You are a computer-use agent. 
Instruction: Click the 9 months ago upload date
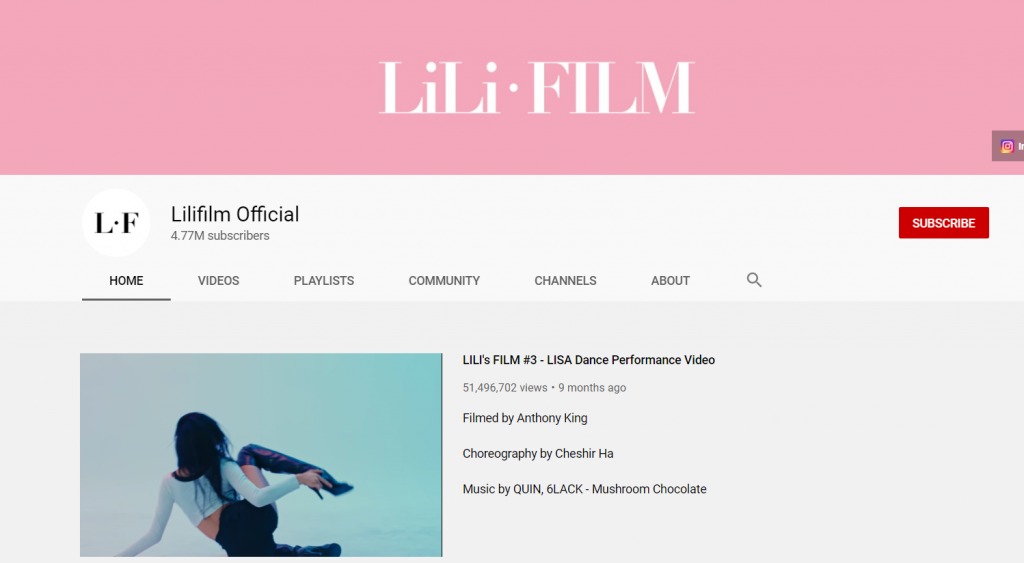coord(592,388)
